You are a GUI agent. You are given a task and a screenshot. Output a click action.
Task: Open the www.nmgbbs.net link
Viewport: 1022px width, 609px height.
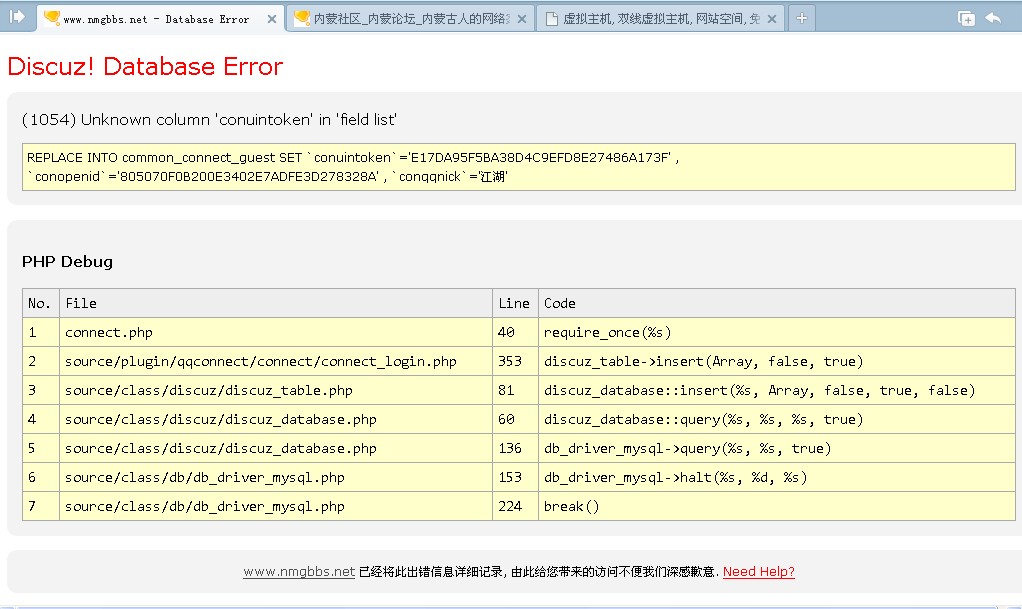[299, 572]
